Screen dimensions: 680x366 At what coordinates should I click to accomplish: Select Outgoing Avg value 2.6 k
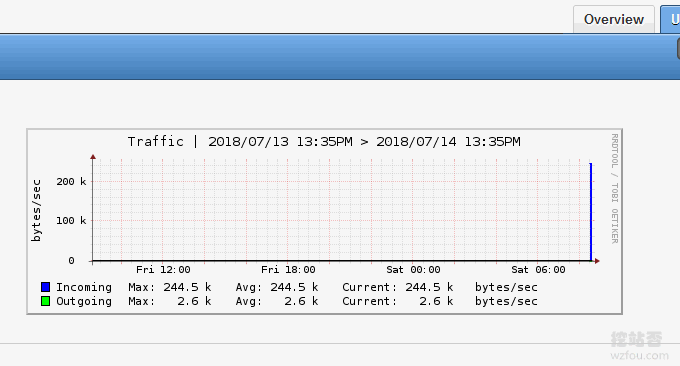tap(301, 301)
